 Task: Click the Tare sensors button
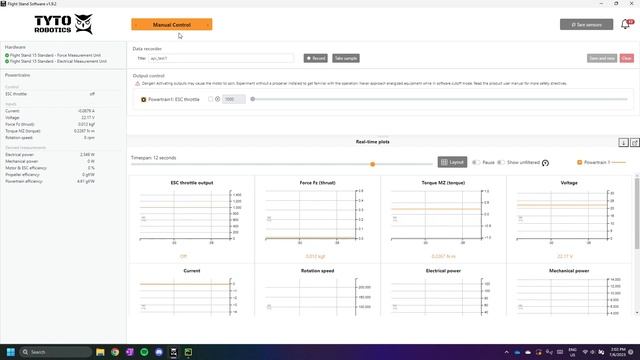[586, 24]
